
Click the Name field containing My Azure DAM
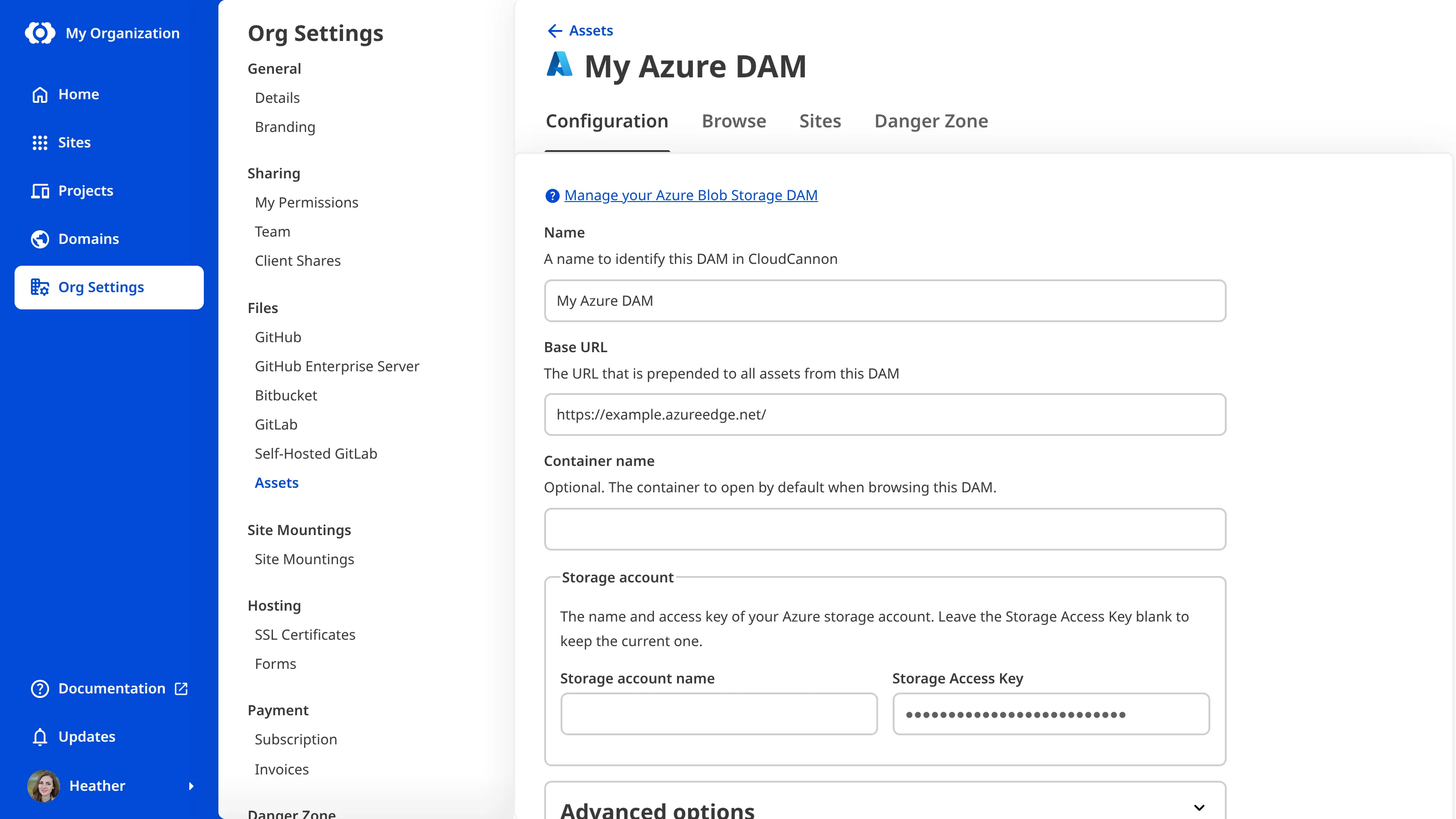[x=885, y=301]
